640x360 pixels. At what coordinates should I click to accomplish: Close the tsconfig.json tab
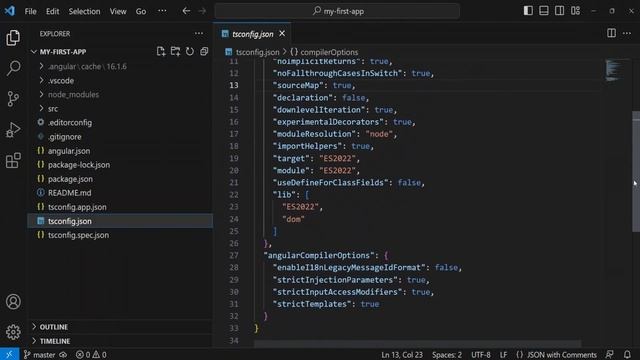tap(282, 33)
